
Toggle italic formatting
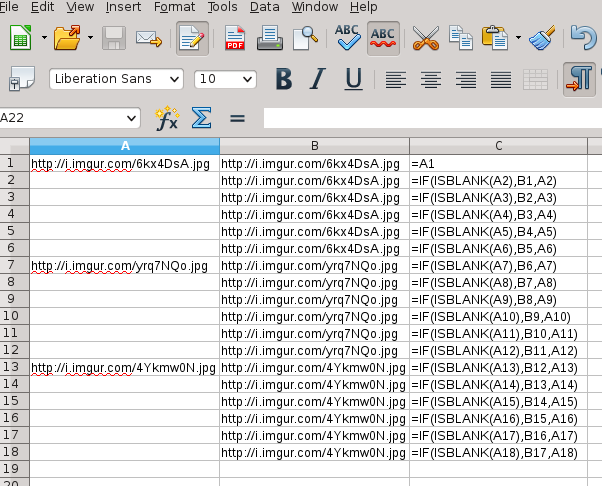point(318,79)
